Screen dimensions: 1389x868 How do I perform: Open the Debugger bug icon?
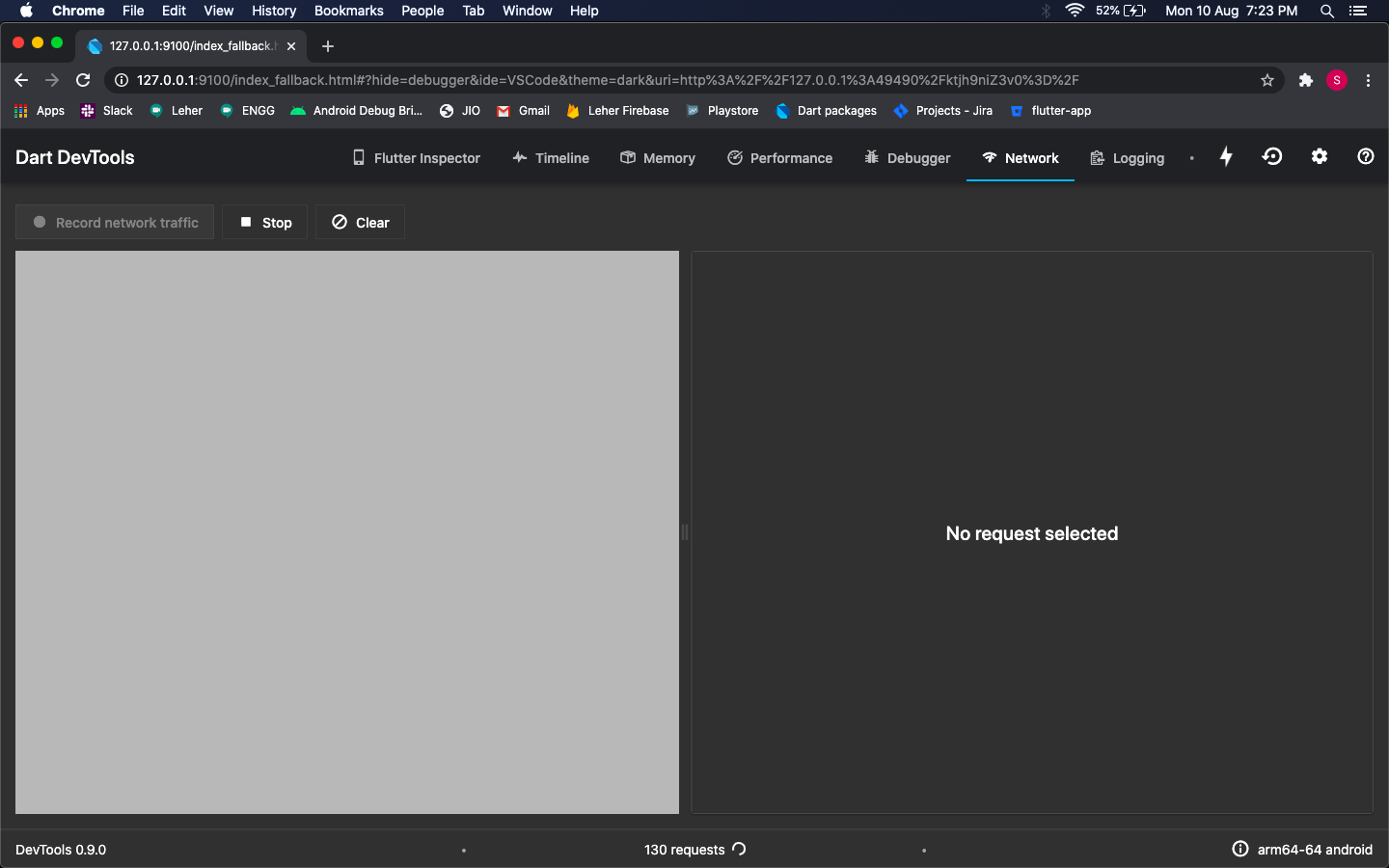tap(871, 157)
